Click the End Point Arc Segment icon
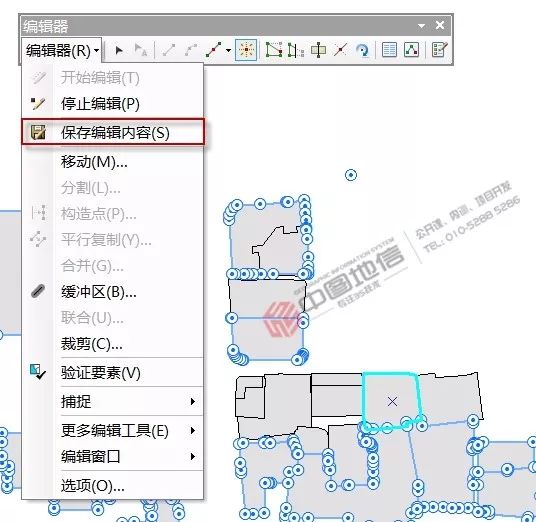 click(191, 51)
